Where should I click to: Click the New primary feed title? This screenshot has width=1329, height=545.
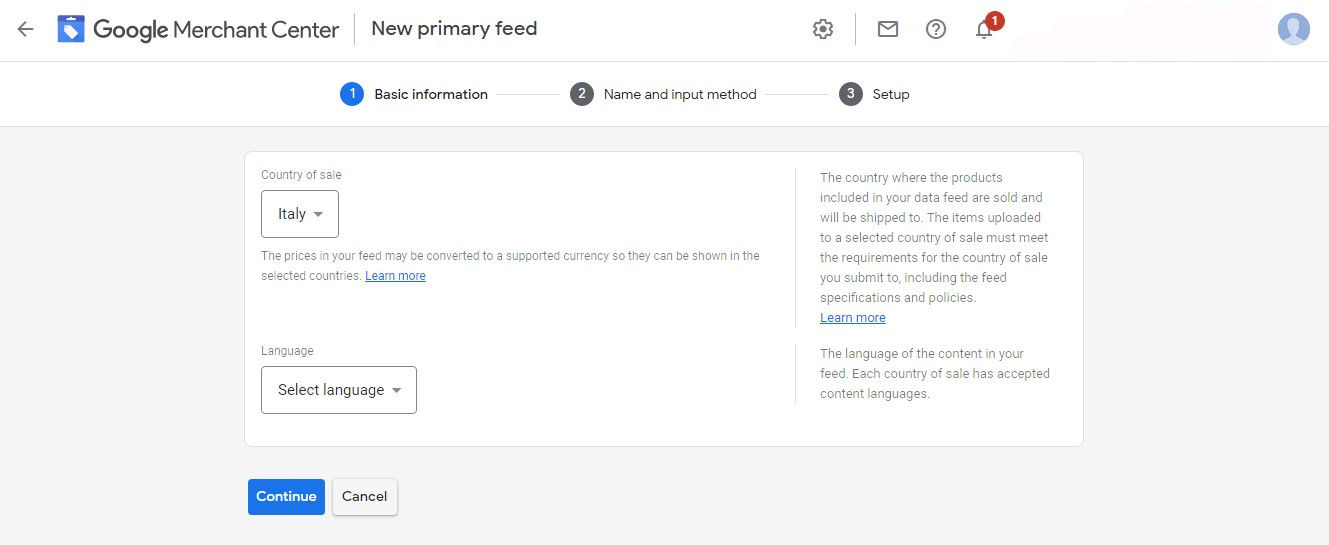[454, 29]
